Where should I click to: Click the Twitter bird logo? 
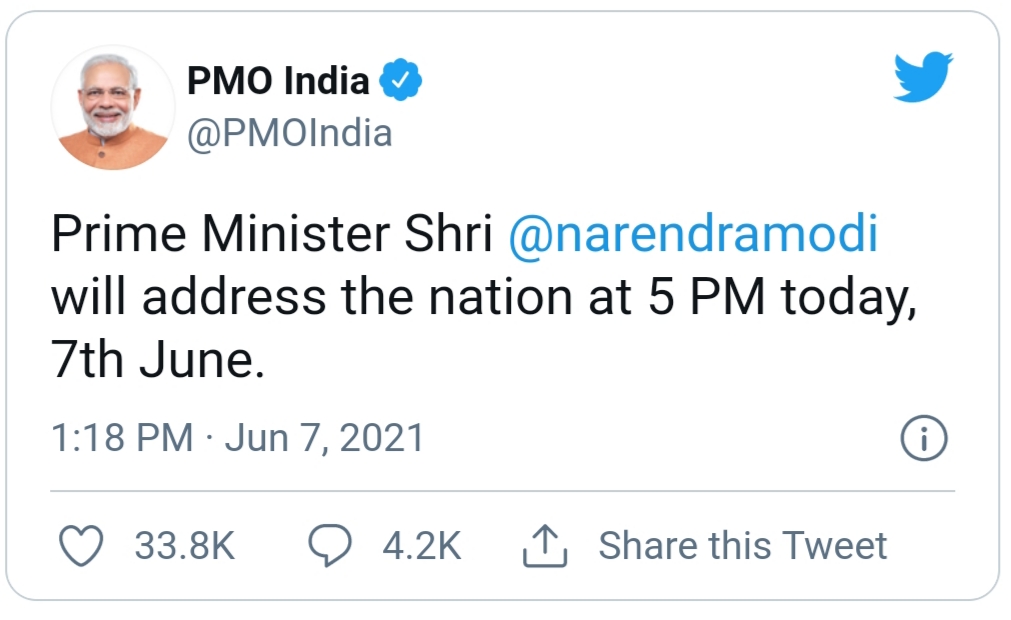[922, 78]
